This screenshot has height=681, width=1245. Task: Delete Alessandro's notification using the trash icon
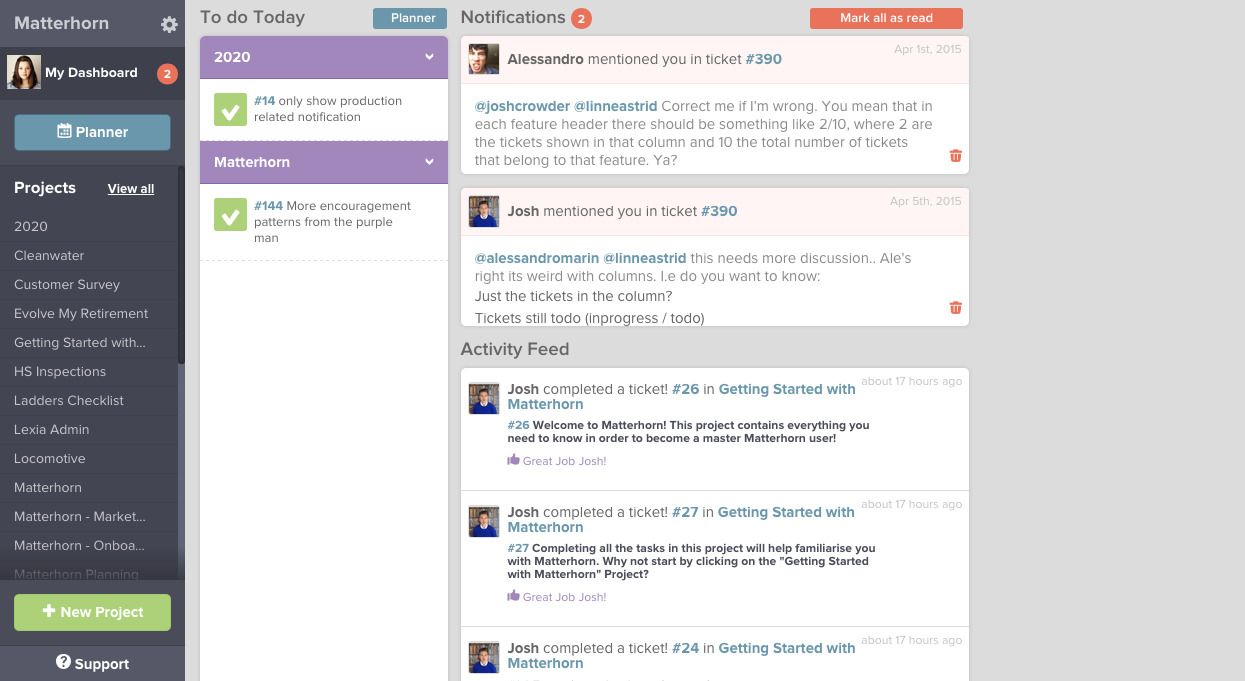pyautogui.click(x=955, y=155)
